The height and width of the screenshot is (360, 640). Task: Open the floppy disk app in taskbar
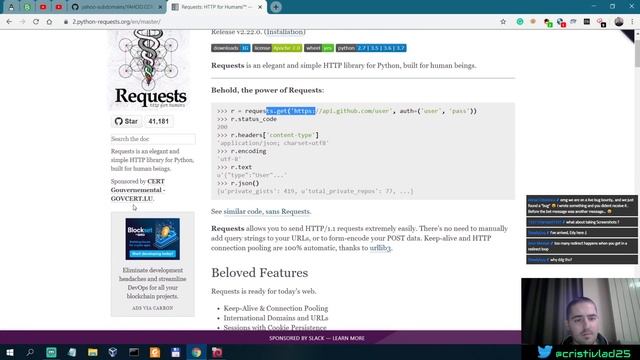(x=176, y=352)
